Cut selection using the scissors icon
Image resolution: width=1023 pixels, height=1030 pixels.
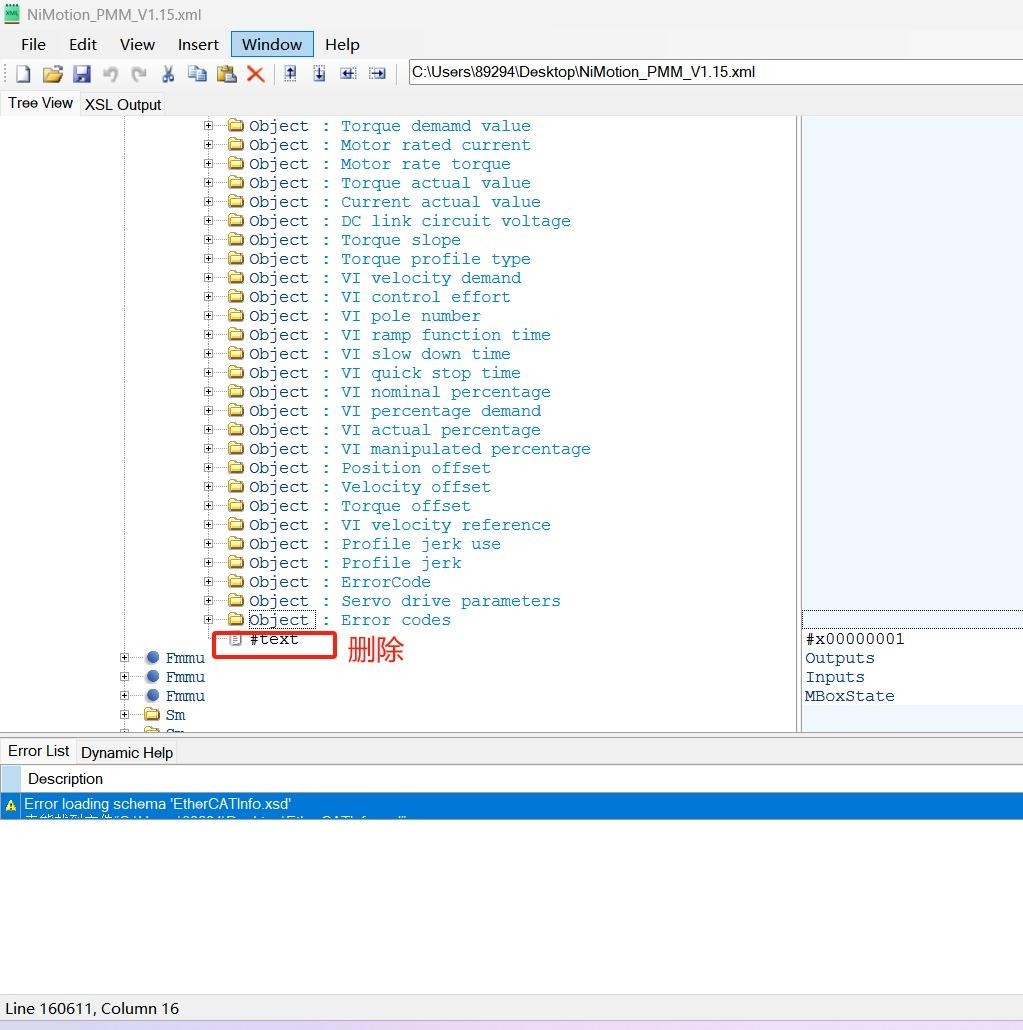[x=168, y=74]
